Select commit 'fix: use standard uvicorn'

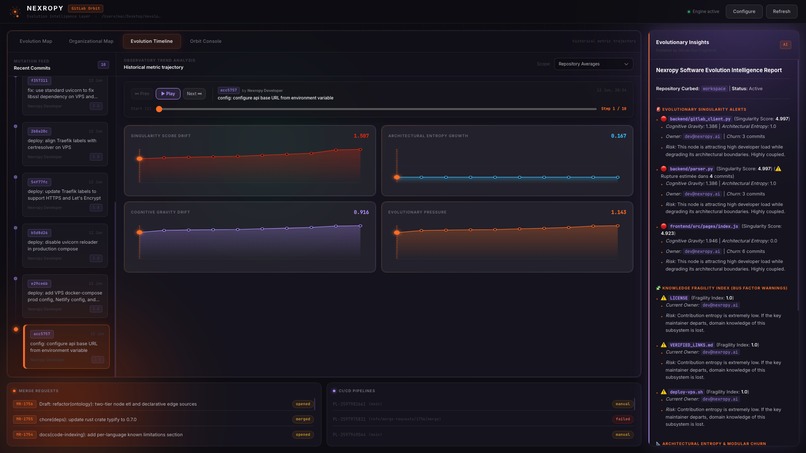pos(65,94)
